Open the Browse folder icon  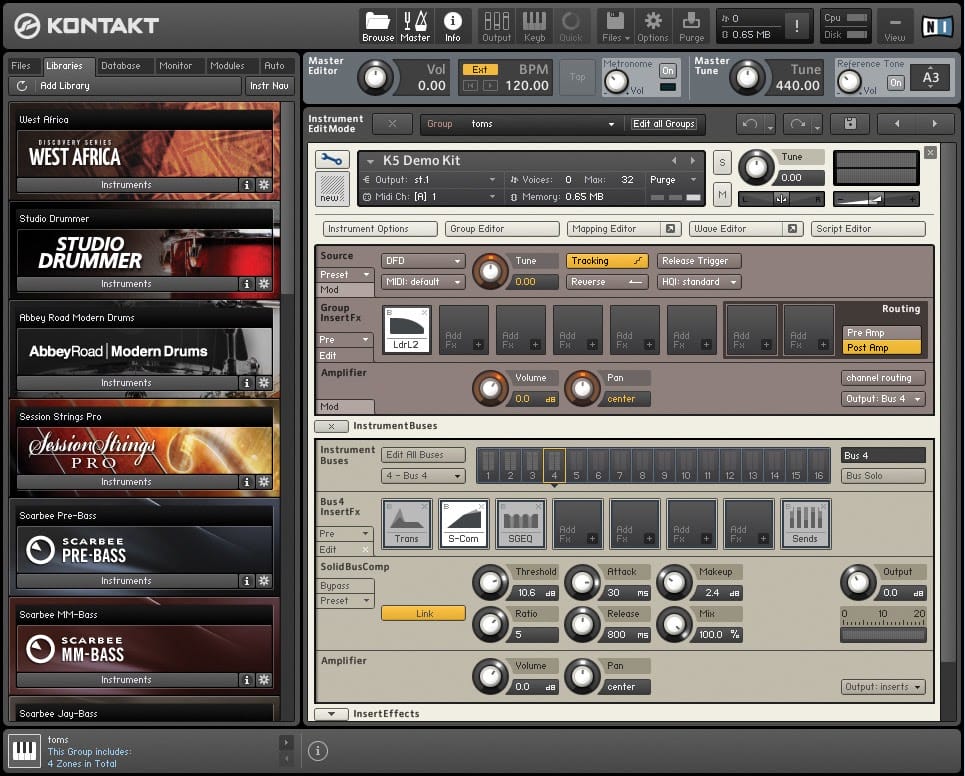(378, 24)
